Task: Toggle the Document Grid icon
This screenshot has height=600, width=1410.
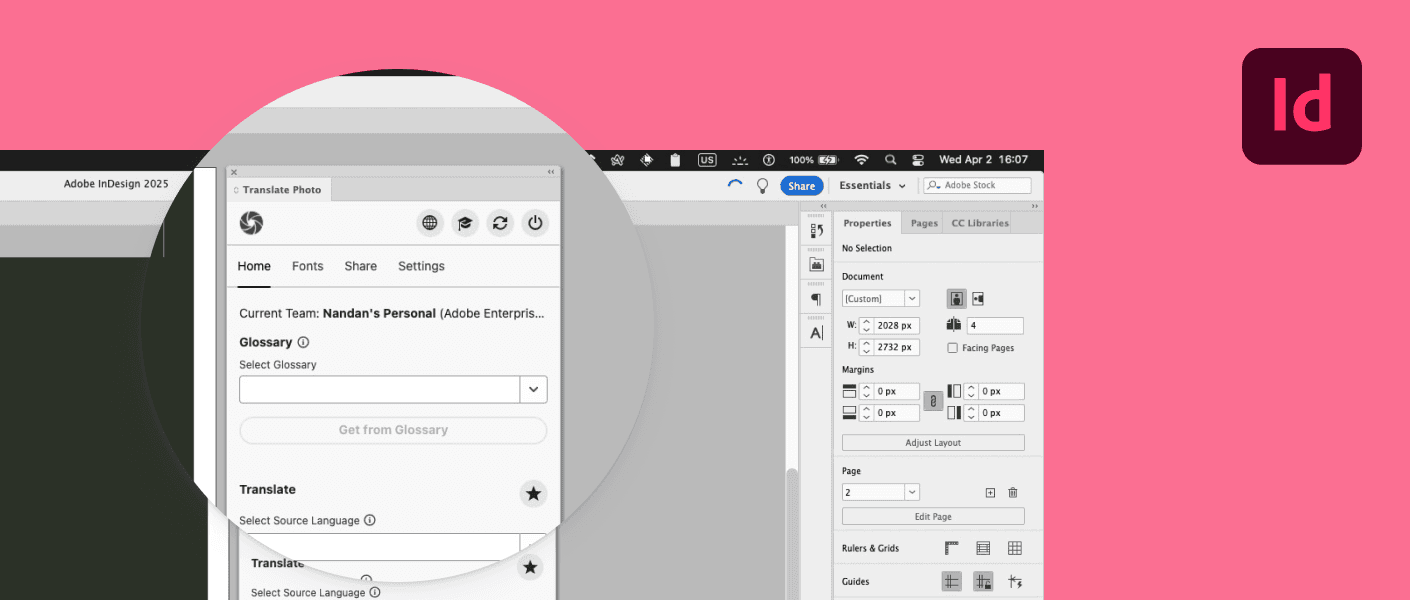Action: point(1015,548)
